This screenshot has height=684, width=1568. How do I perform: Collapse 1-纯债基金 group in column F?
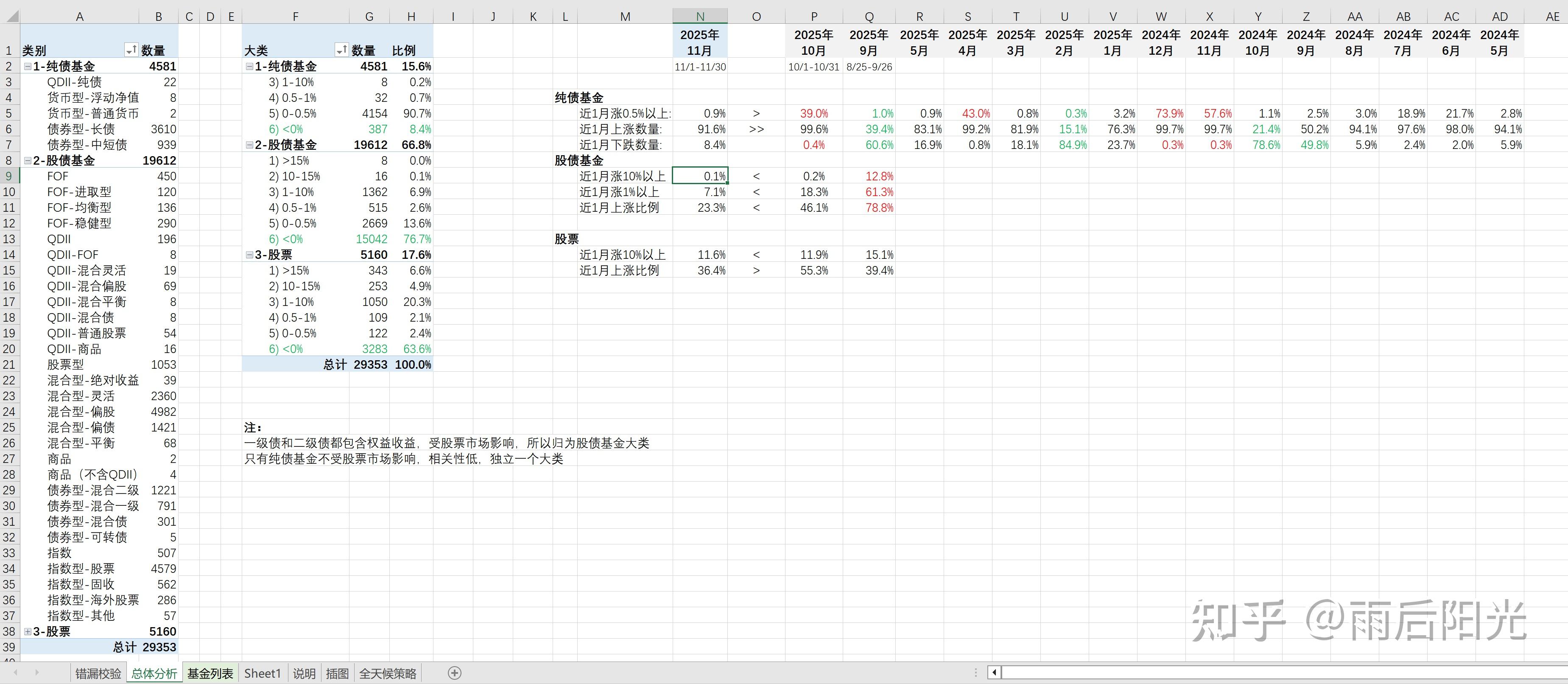click(249, 66)
